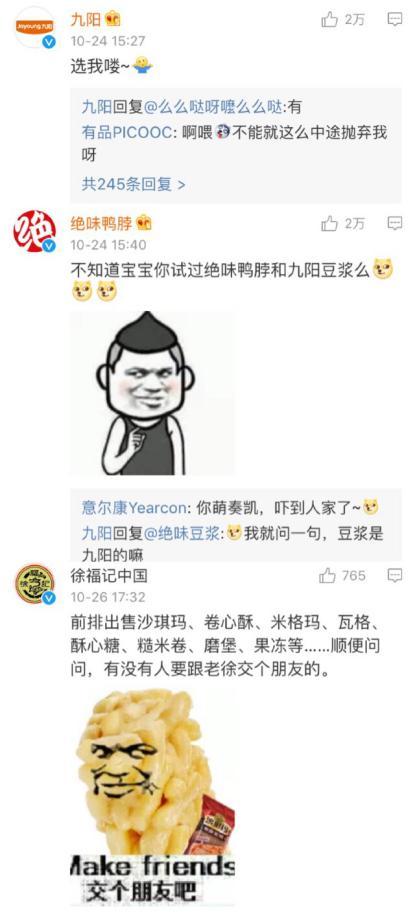Viewport: 415px width, 914px height.
Task: Open the reply icon on 九阳's comment
Action: (395, 20)
